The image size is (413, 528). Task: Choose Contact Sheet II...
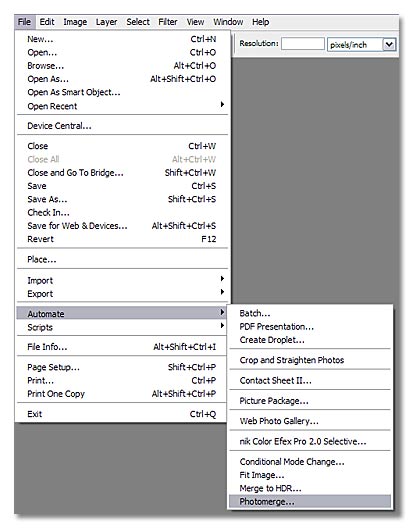310,381
